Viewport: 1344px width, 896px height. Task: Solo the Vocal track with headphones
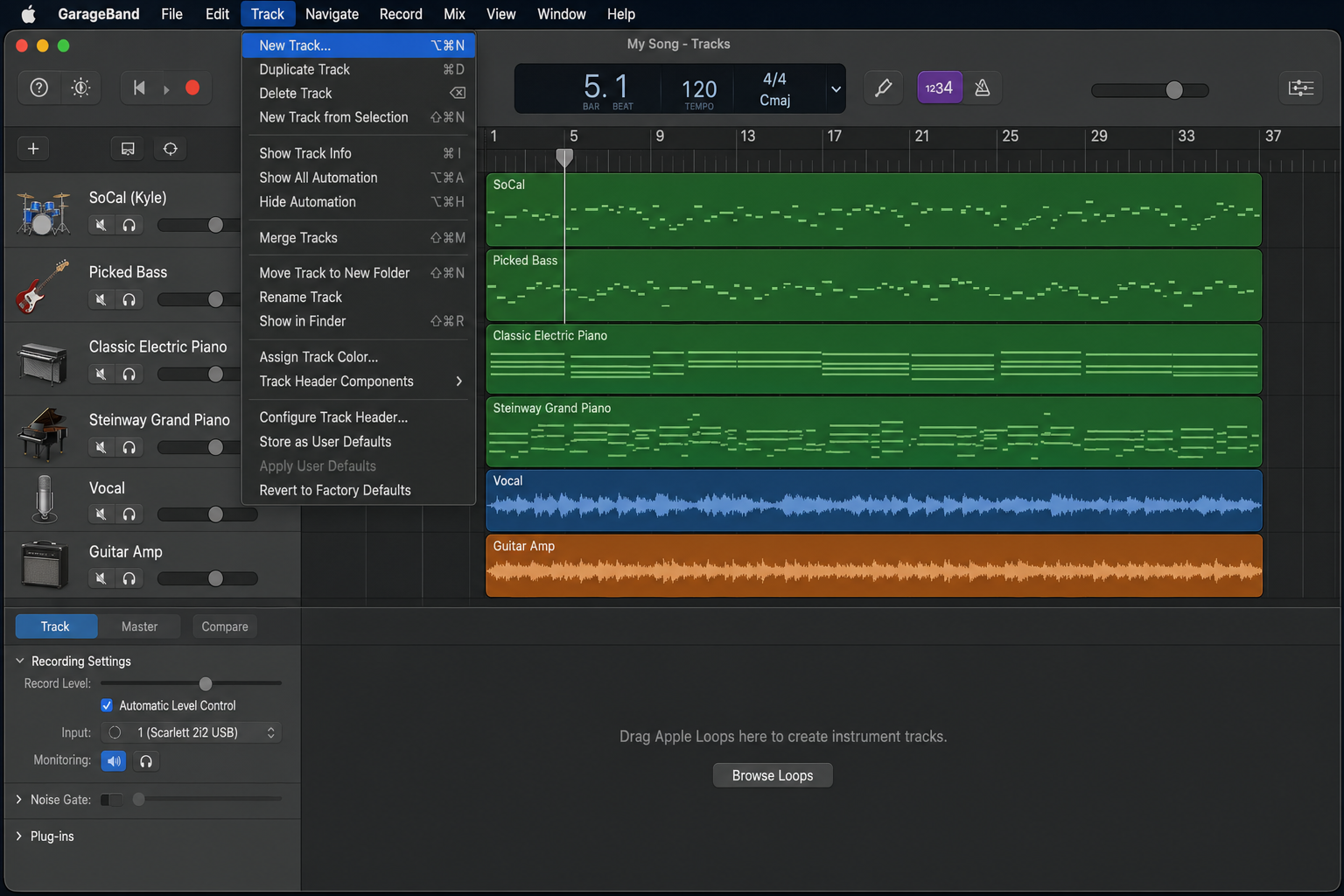point(129,514)
